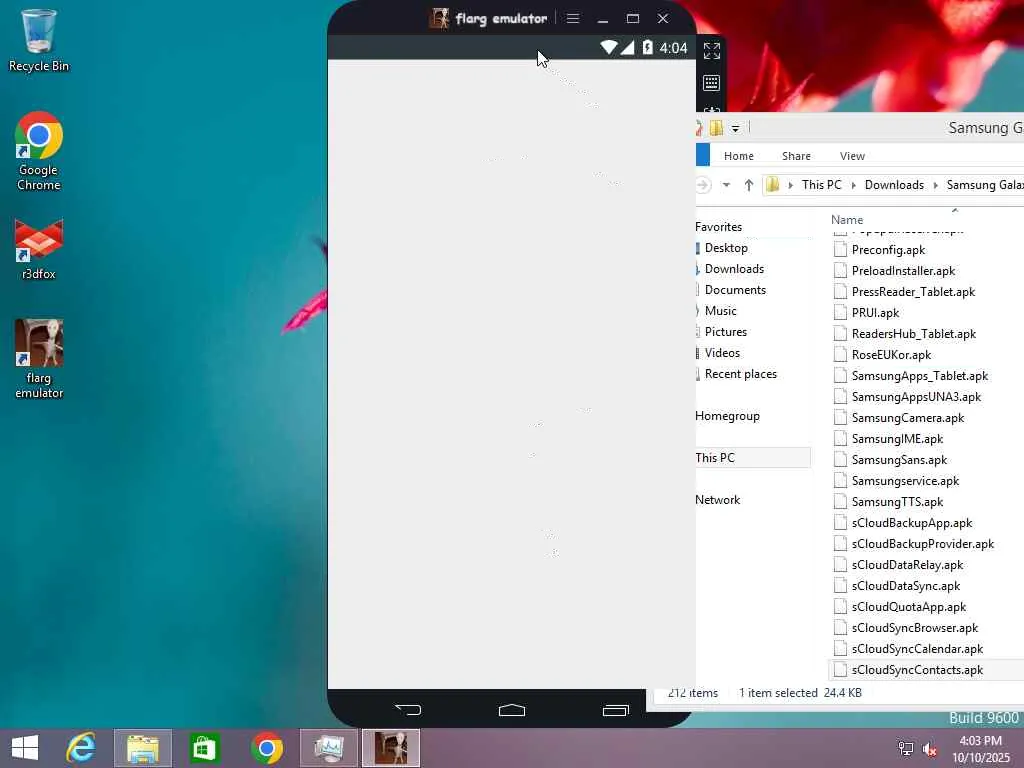The image size is (1024, 768).
Task: Switch to Task Manager taskbar button
Action: [328, 748]
